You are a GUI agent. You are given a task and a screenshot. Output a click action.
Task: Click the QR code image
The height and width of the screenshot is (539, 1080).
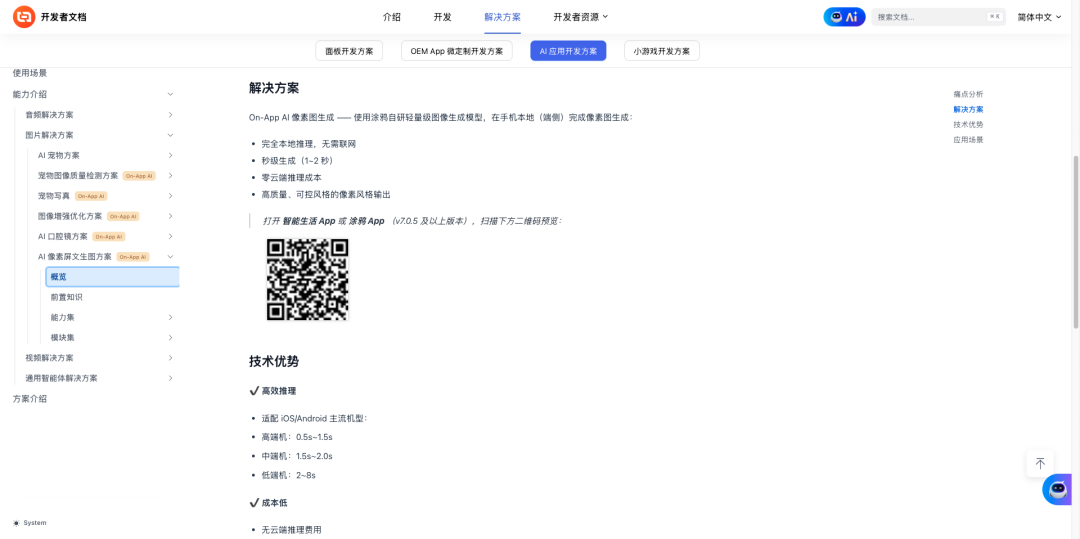click(x=307, y=279)
